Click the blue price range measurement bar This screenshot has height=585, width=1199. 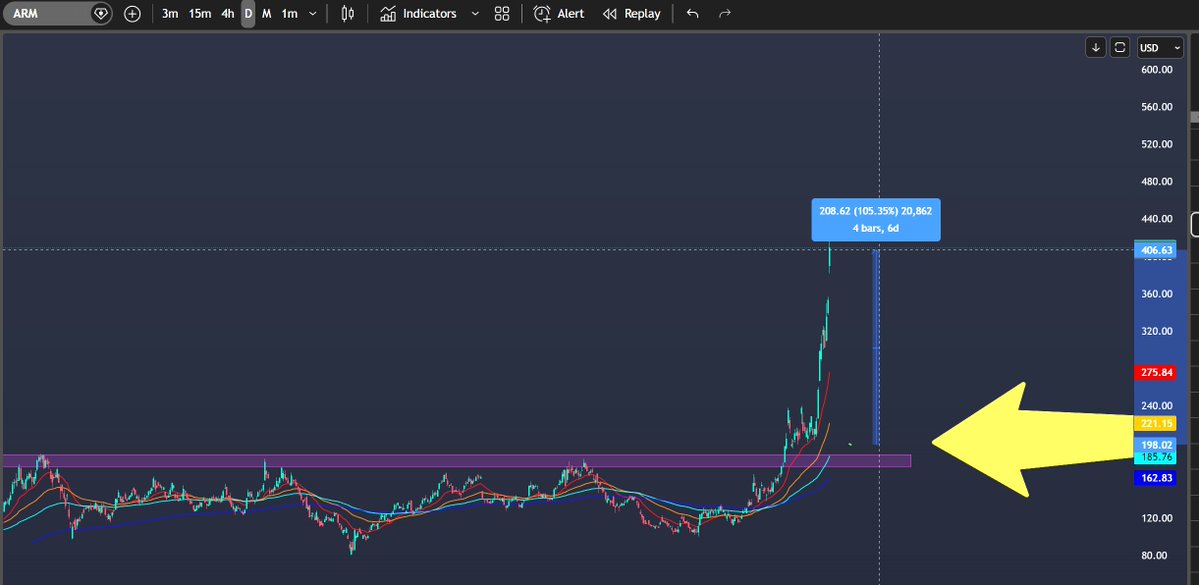pos(876,347)
